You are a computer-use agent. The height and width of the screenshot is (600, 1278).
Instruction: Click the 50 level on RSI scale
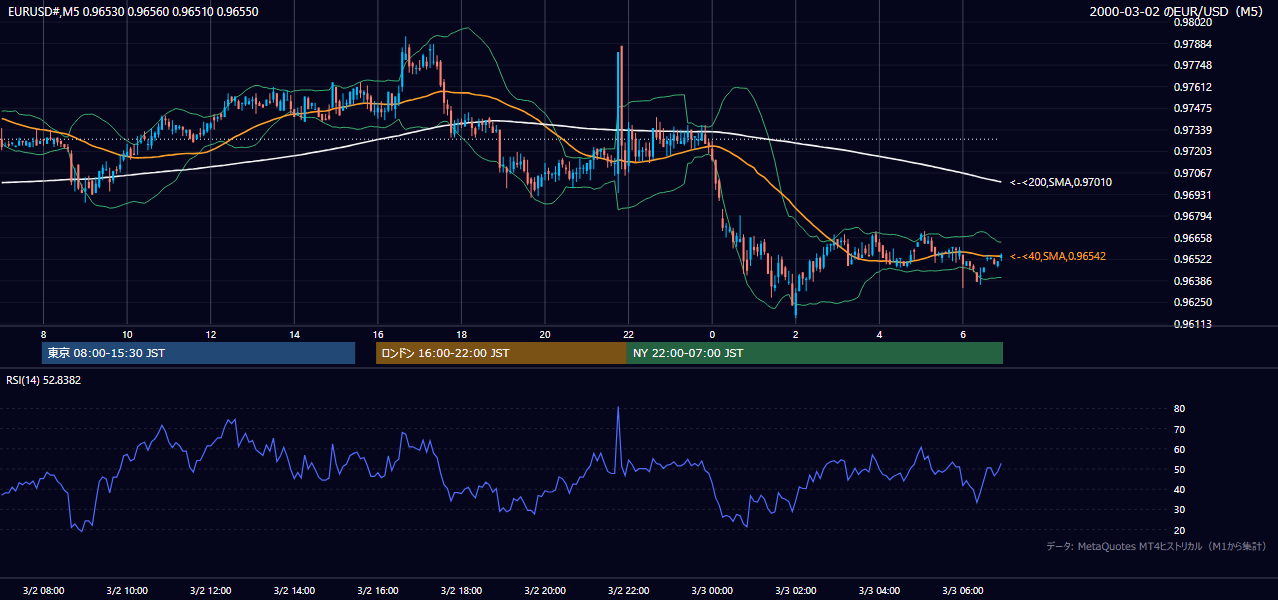(x=1179, y=470)
